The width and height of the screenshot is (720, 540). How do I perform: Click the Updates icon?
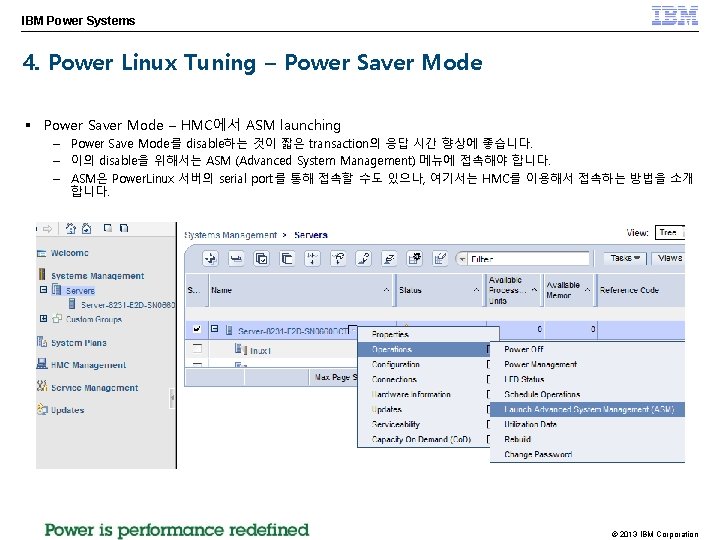click(42, 409)
